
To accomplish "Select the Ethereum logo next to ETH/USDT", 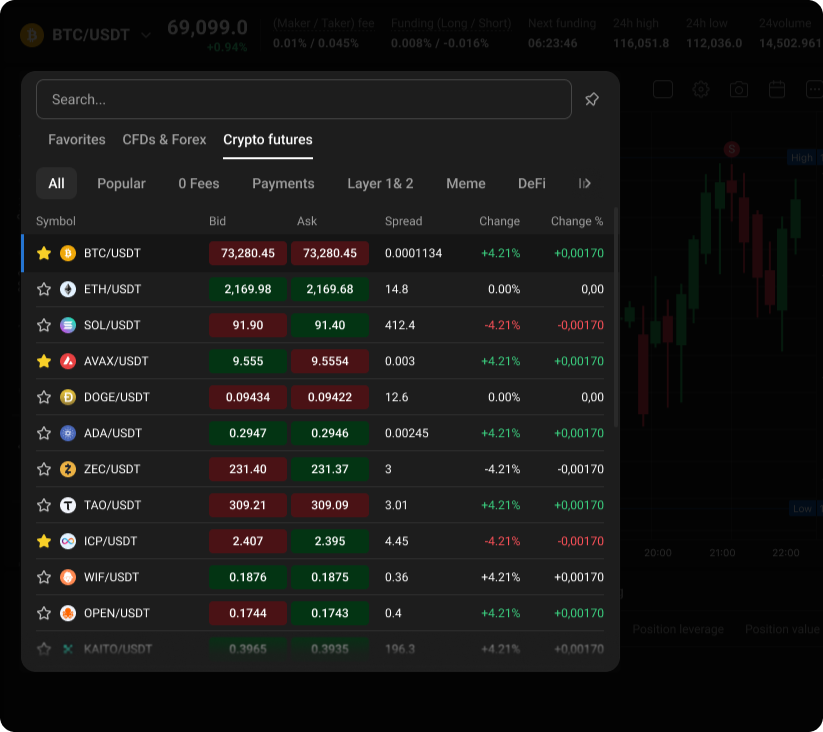I will pos(67,289).
